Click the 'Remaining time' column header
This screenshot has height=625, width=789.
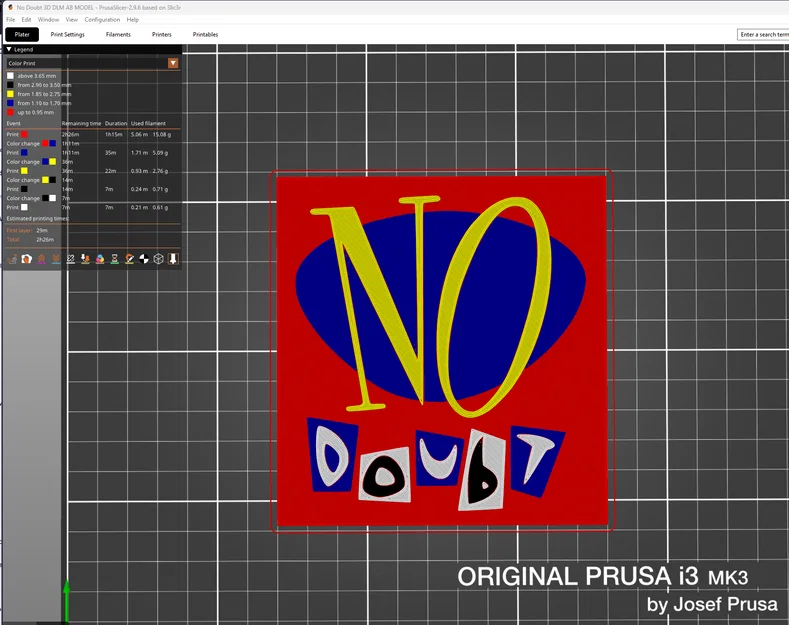[x=82, y=123]
